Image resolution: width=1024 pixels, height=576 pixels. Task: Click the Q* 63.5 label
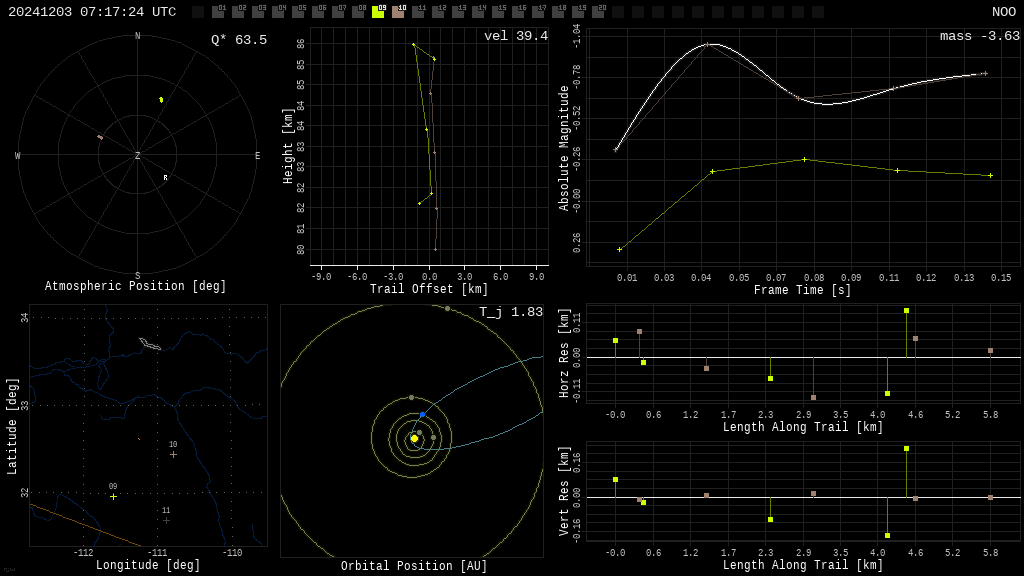click(x=239, y=40)
